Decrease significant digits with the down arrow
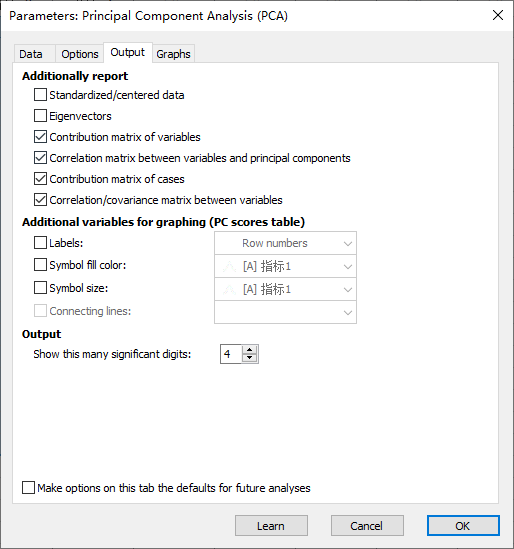The width and height of the screenshot is (514, 549). tap(250, 358)
